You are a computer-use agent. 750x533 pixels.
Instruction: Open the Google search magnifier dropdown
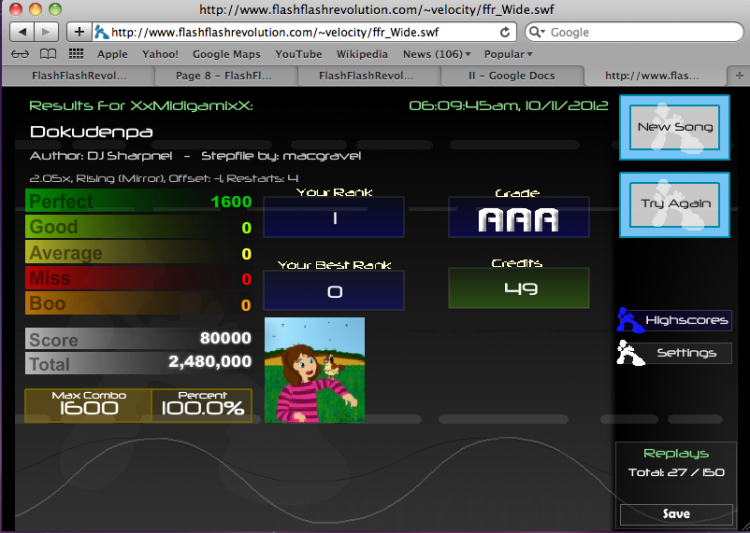[537, 32]
